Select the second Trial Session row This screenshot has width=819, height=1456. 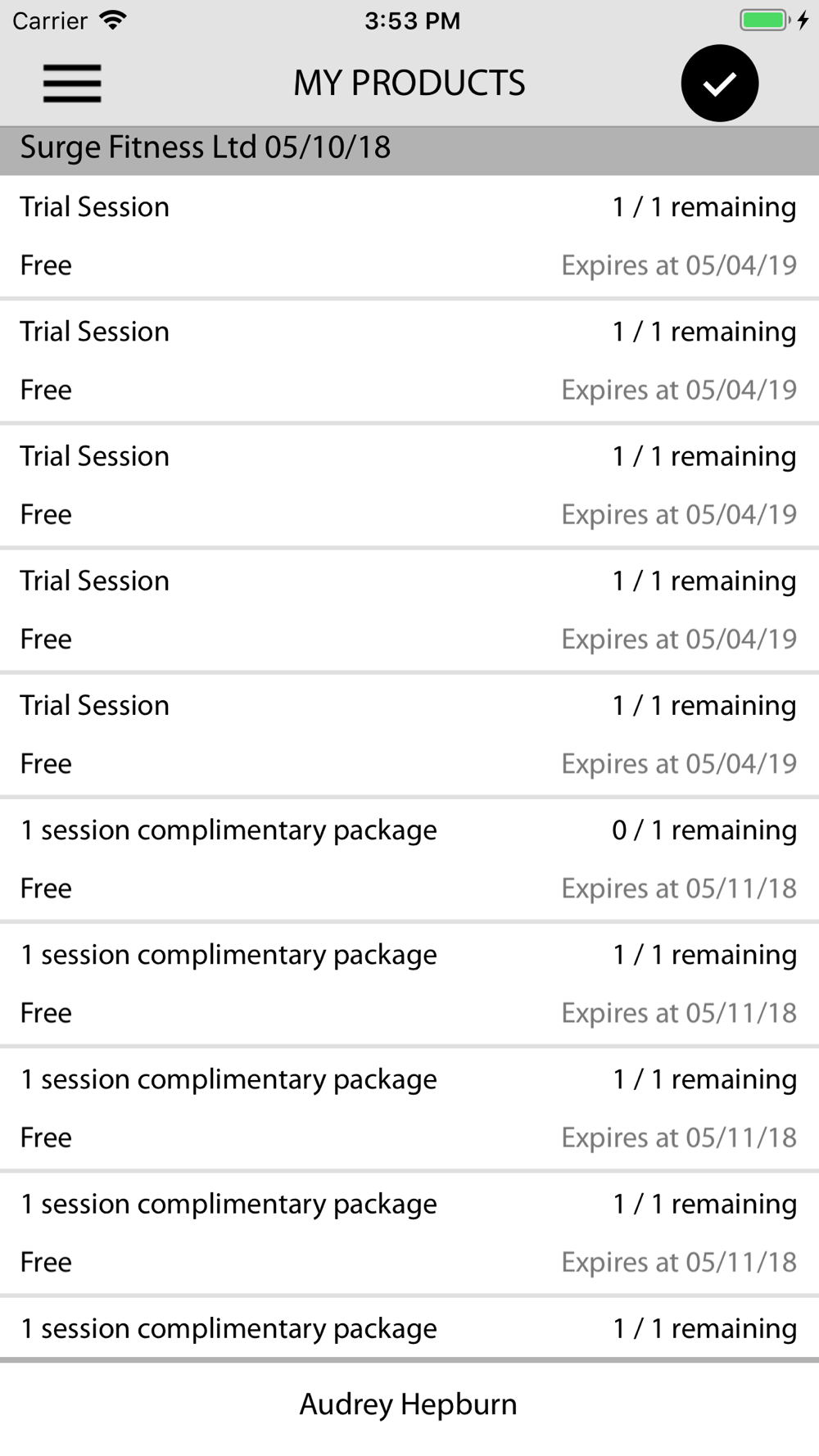409,361
